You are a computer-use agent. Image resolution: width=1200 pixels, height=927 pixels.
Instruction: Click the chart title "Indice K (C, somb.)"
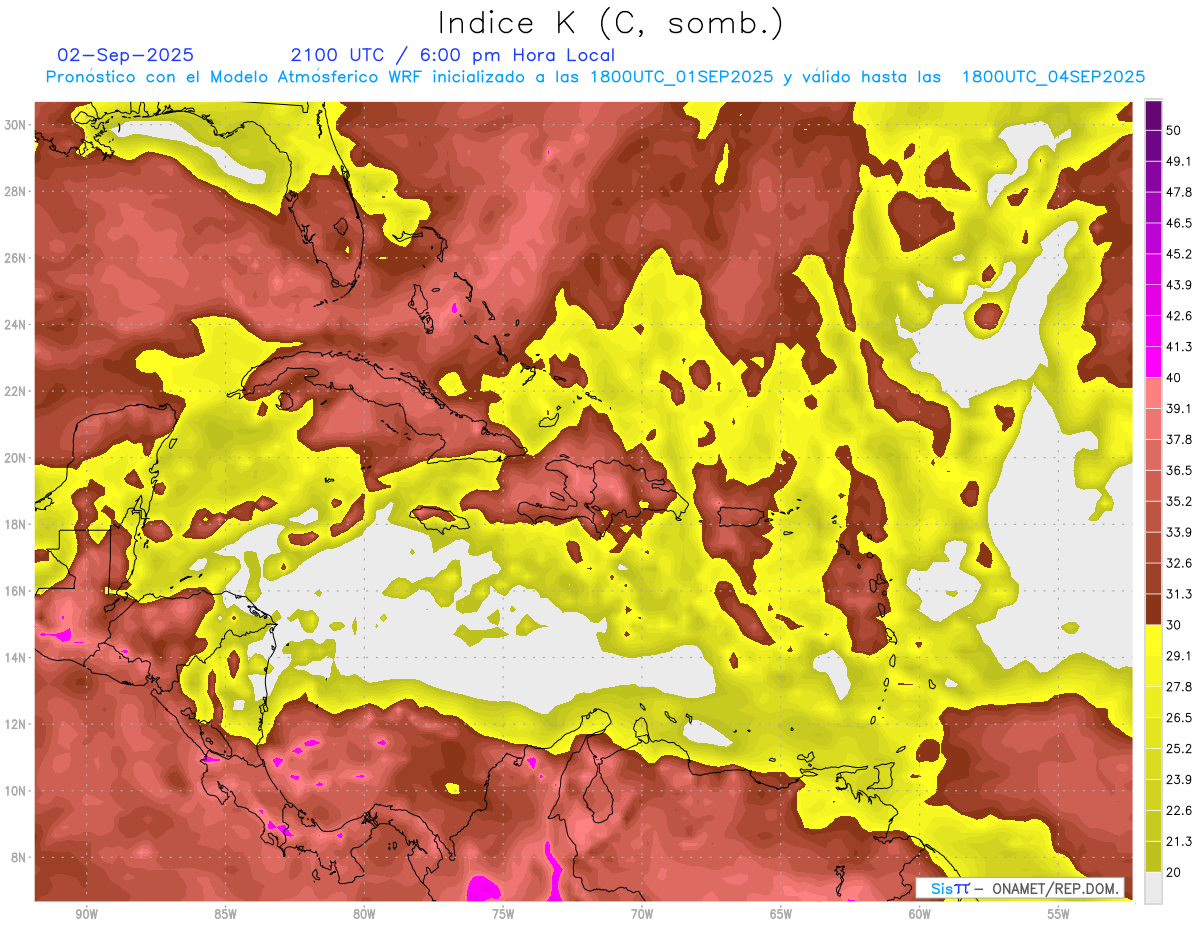click(x=610, y=23)
